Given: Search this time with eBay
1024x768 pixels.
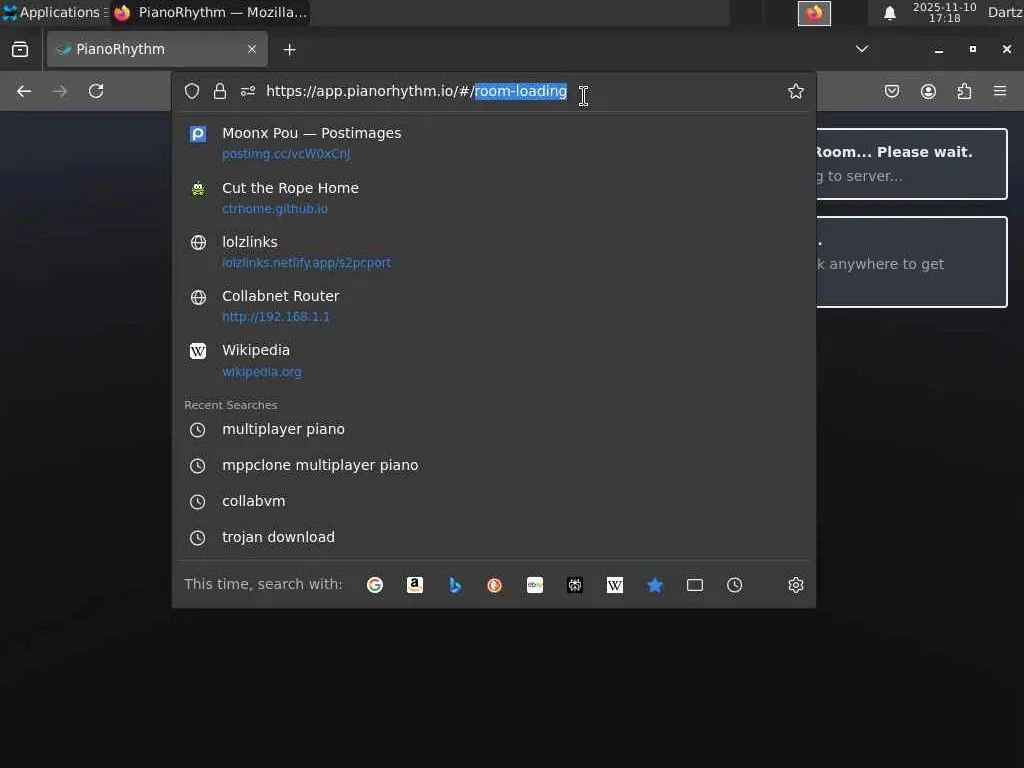Looking at the screenshot, I should pos(535,585).
